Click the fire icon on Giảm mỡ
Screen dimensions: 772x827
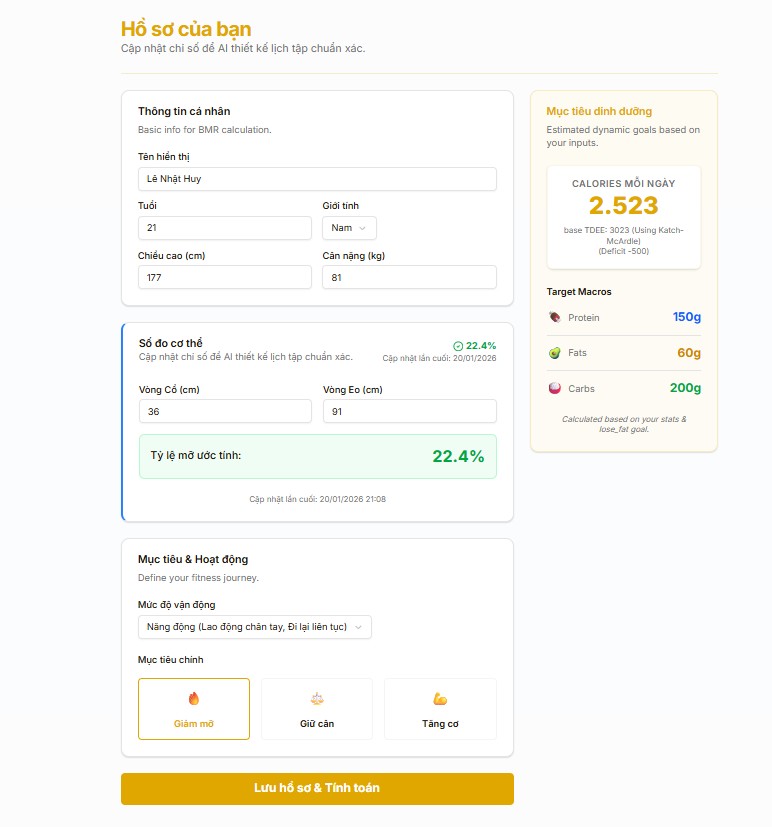click(x=194, y=699)
